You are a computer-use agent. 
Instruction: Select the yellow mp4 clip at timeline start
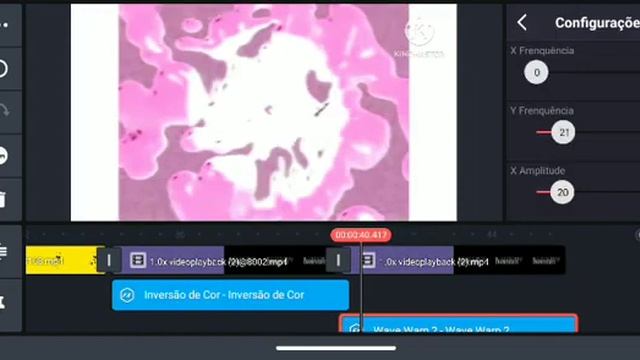(62, 260)
